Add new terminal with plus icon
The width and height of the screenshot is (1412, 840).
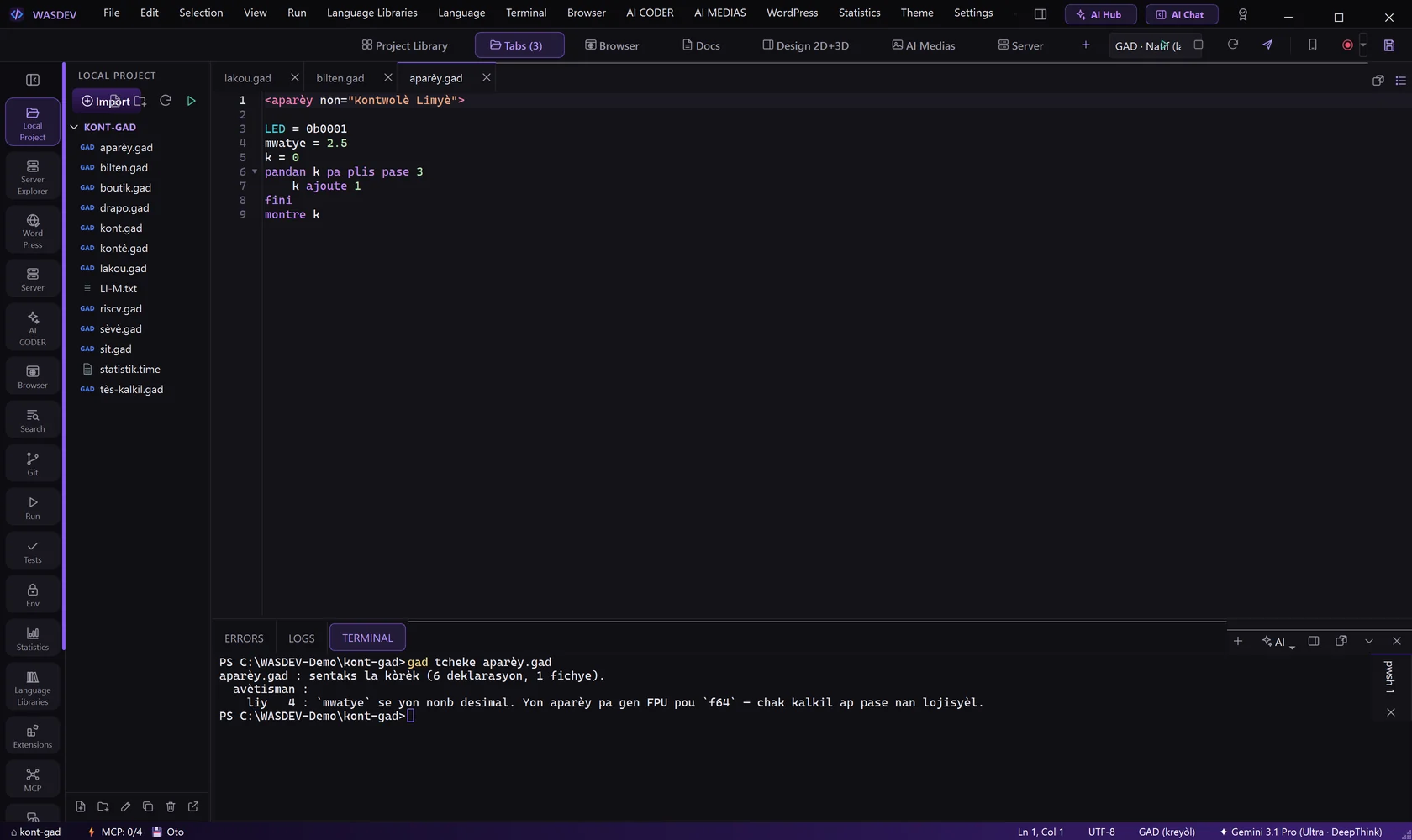[1238, 641]
